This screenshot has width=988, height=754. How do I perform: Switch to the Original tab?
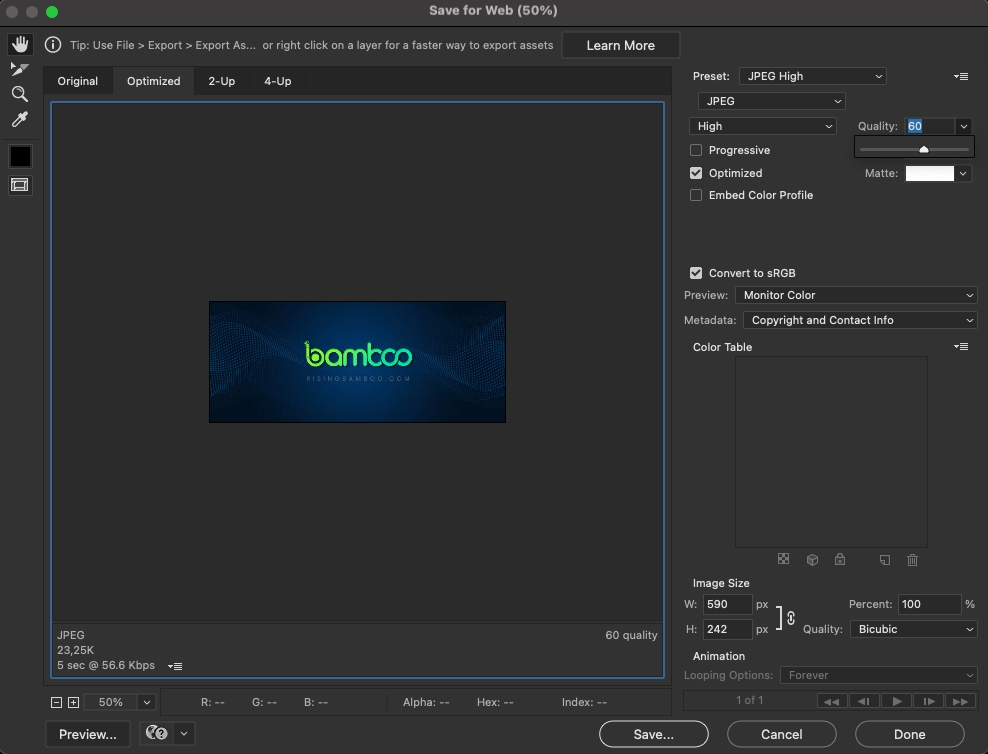point(77,81)
